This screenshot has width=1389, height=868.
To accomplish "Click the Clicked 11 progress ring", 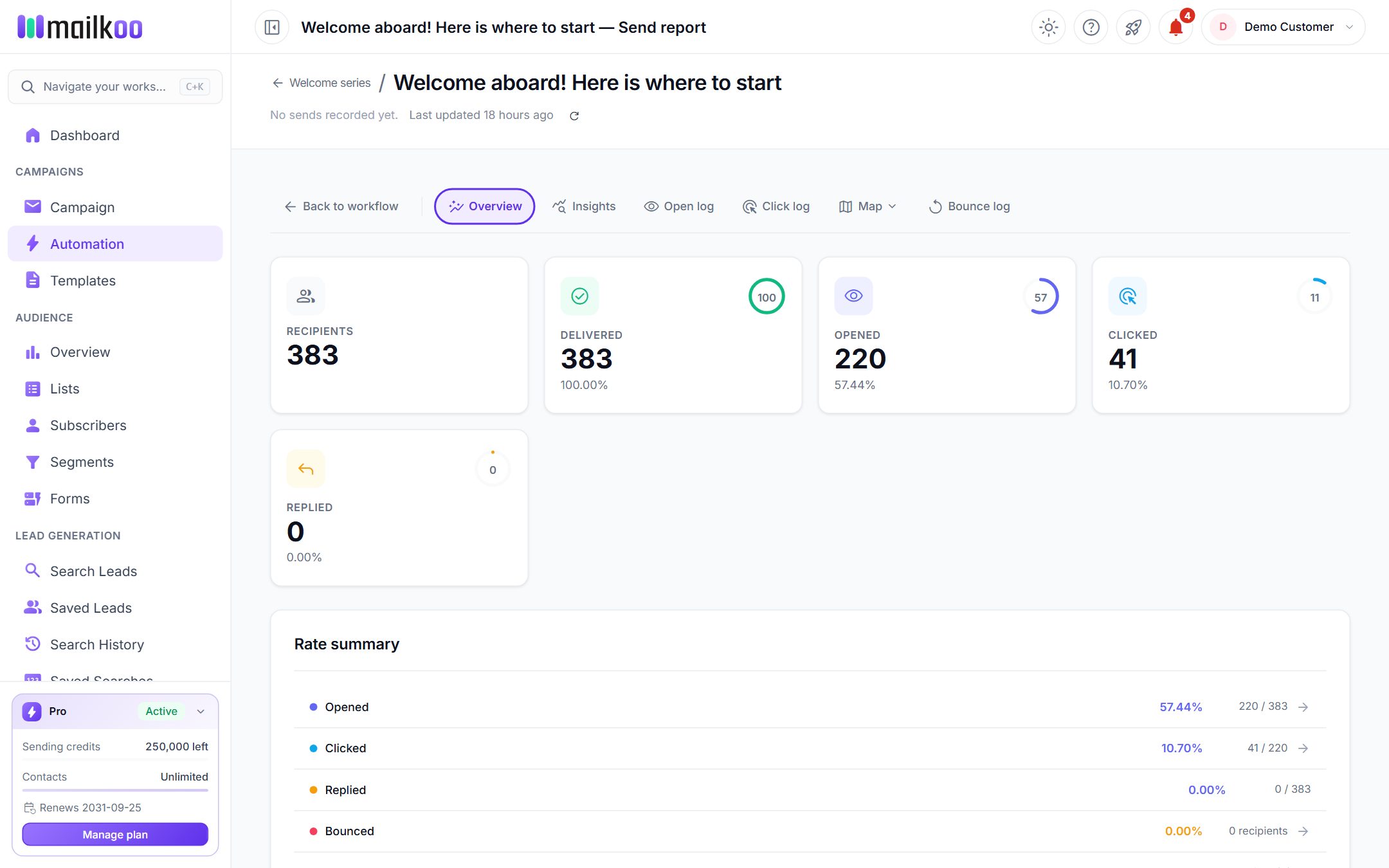I will coord(1314,296).
